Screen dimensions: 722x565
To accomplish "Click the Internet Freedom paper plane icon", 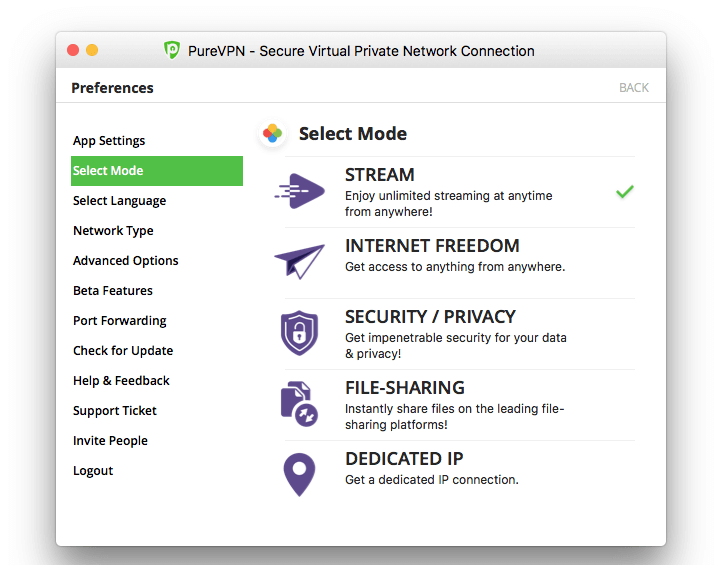I will [300, 261].
